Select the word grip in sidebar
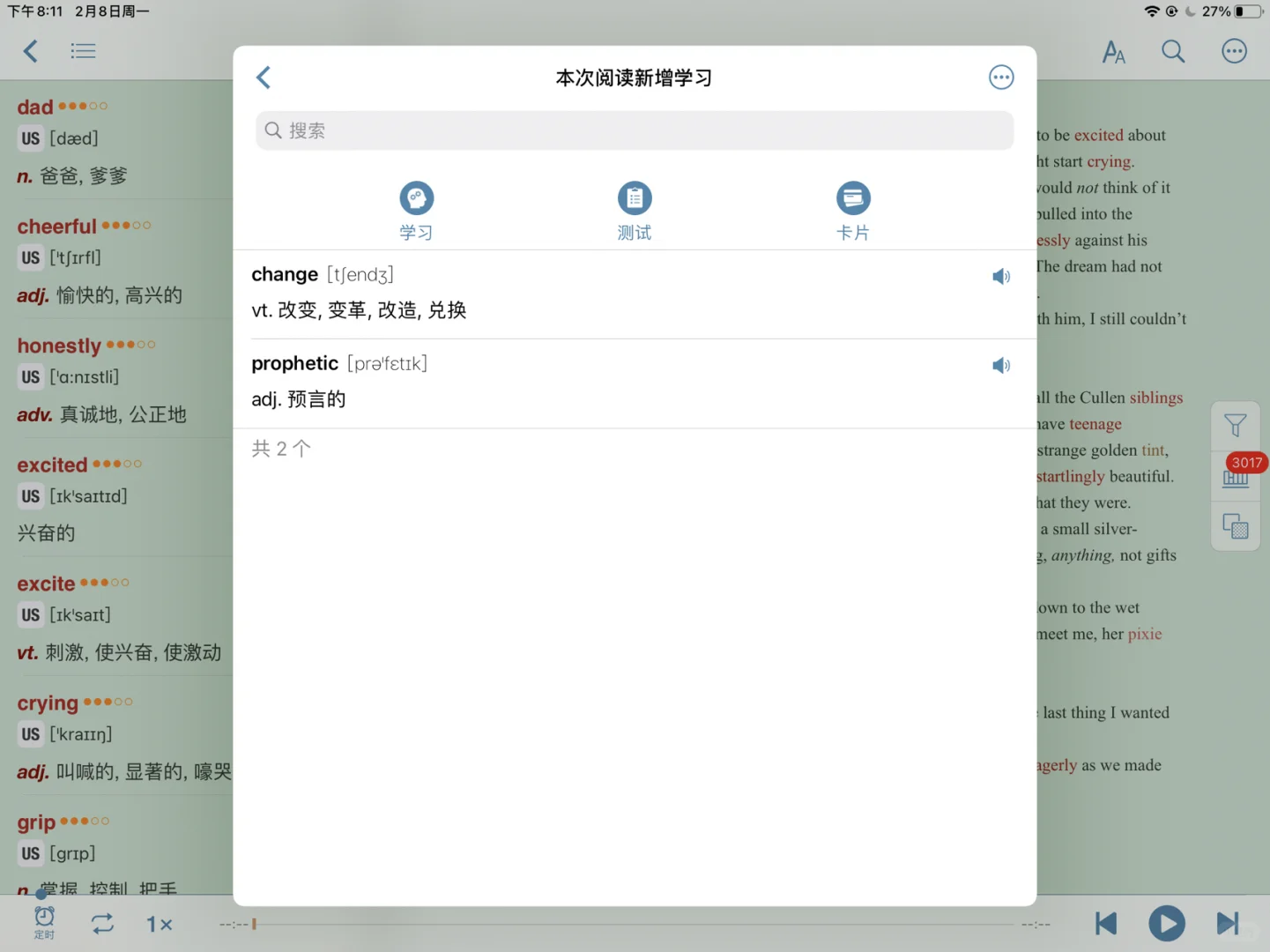Screen dimensions: 1270x952 [36, 823]
